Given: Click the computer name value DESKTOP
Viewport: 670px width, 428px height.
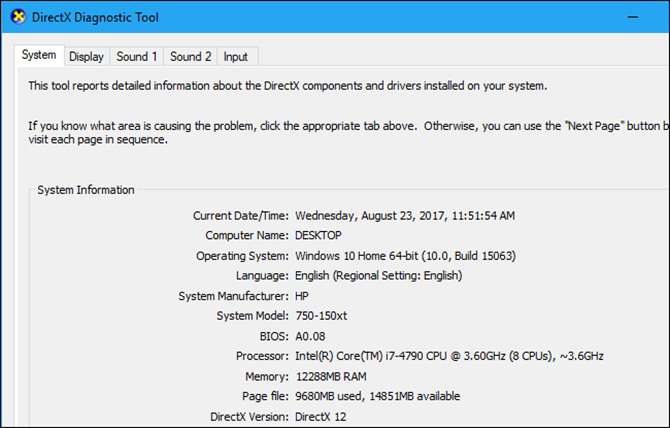Looking at the screenshot, I should click(x=318, y=235).
